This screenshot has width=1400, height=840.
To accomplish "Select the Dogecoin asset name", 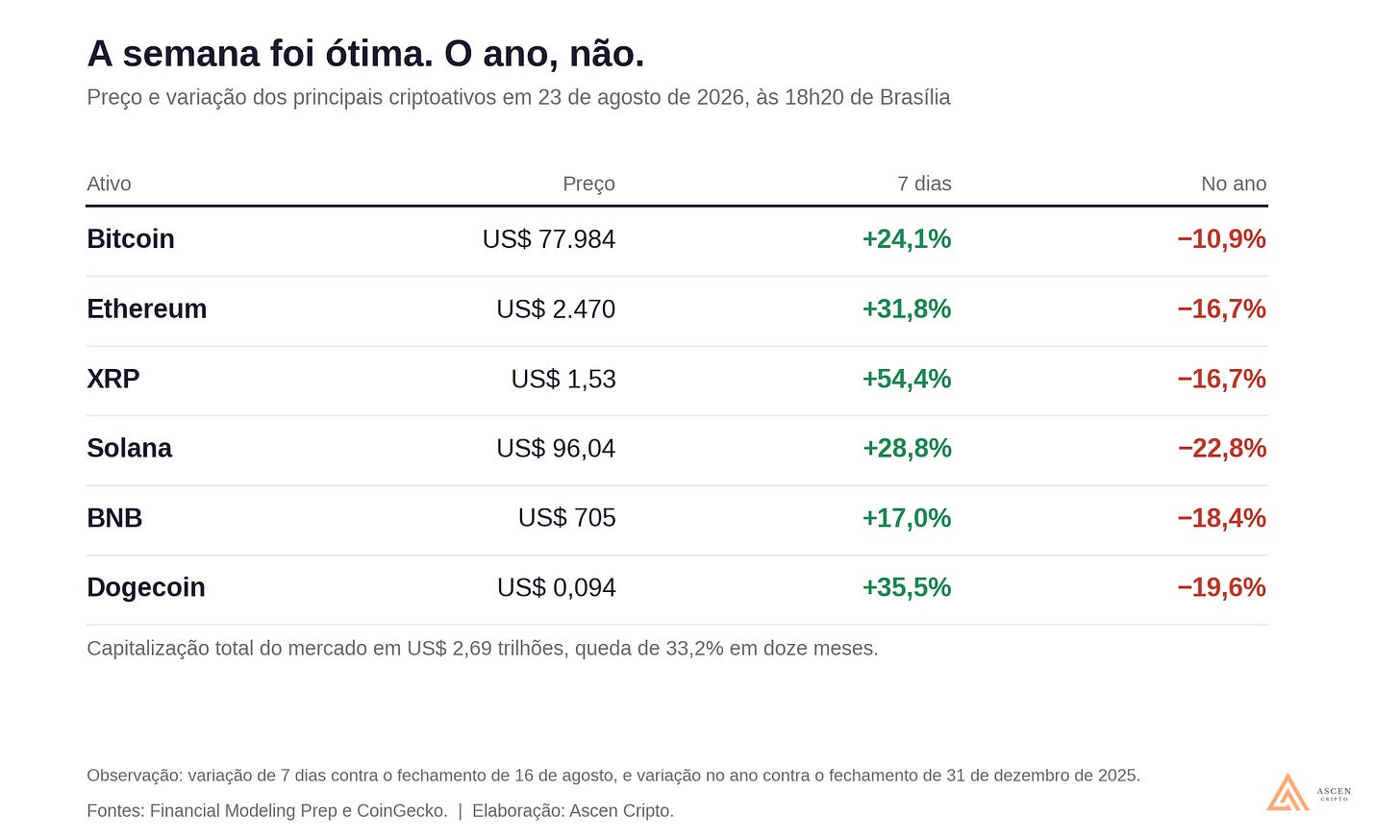I will pyautogui.click(x=146, y=587).
